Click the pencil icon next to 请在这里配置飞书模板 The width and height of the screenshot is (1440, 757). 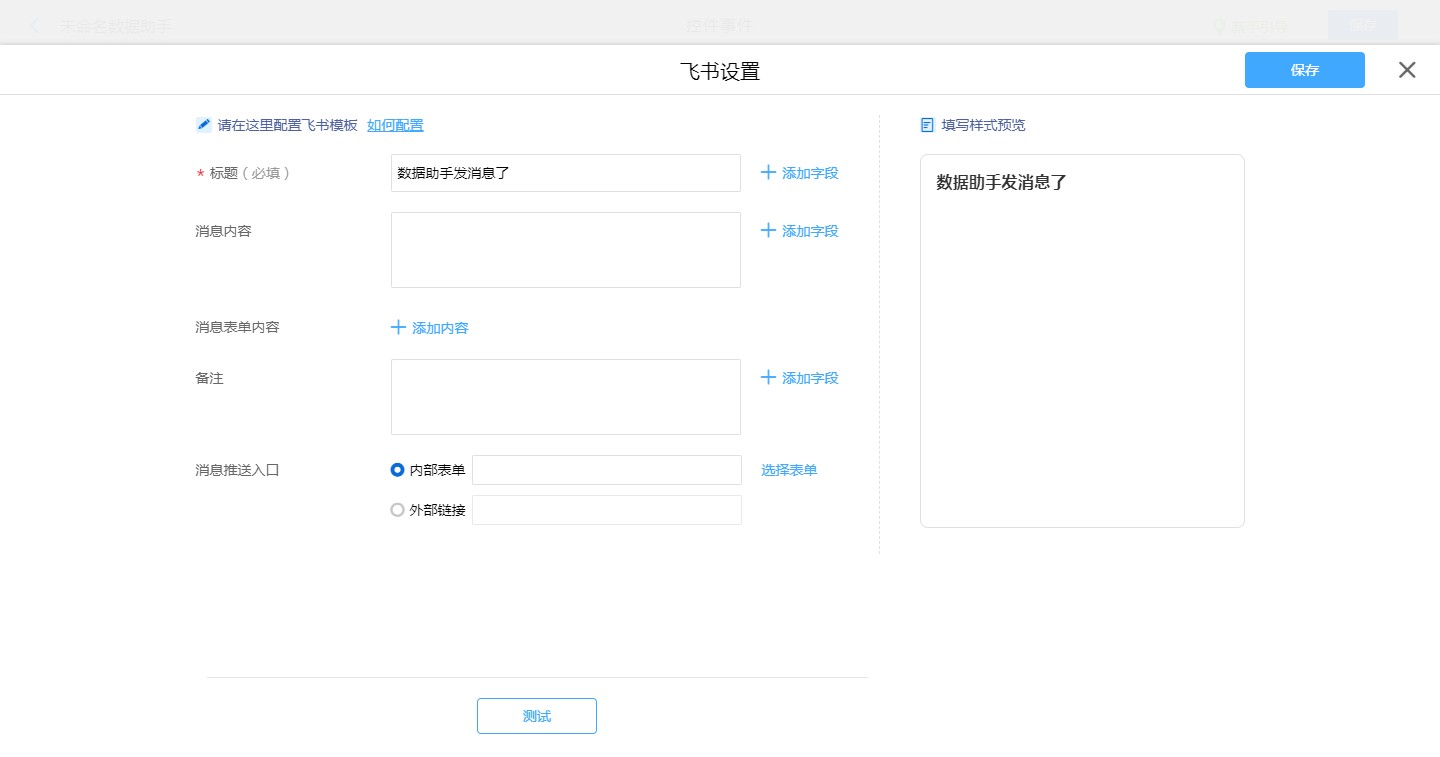[204, 125]
